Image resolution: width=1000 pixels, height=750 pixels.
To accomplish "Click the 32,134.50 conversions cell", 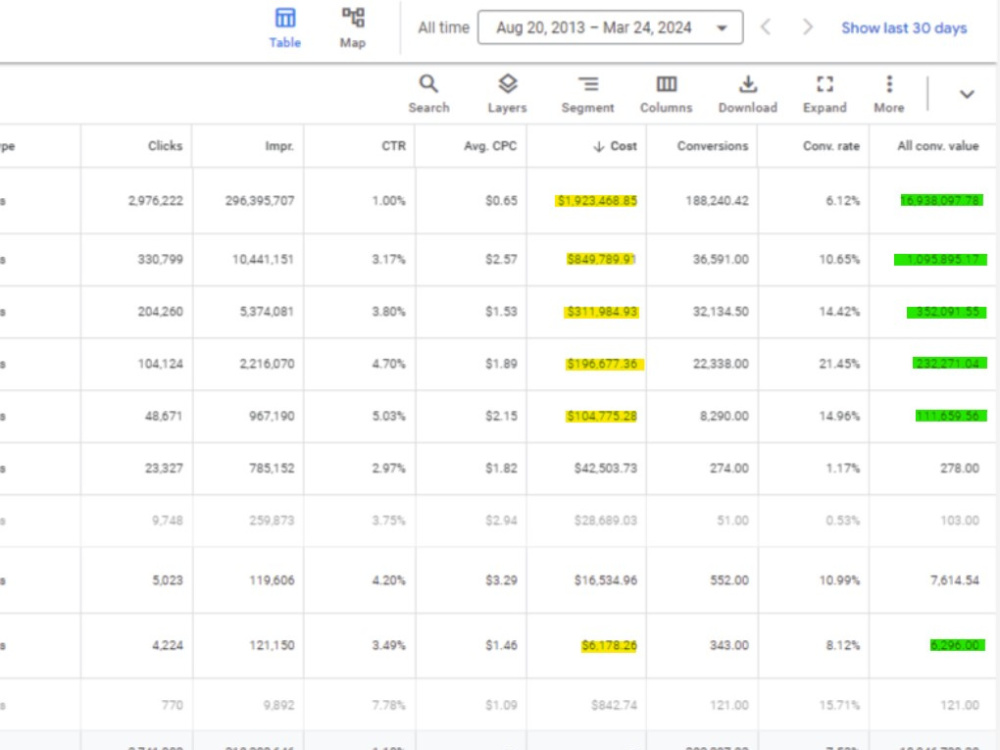I will pos(721,312).
